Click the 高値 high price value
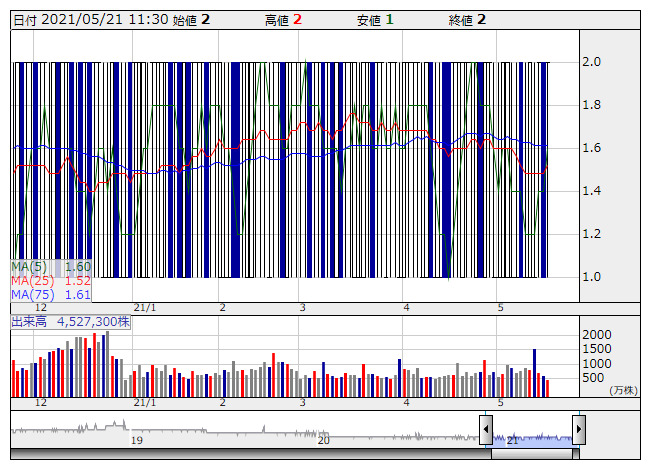The width and height of the screenshot is (653, 470). click(x=297, y=19)
